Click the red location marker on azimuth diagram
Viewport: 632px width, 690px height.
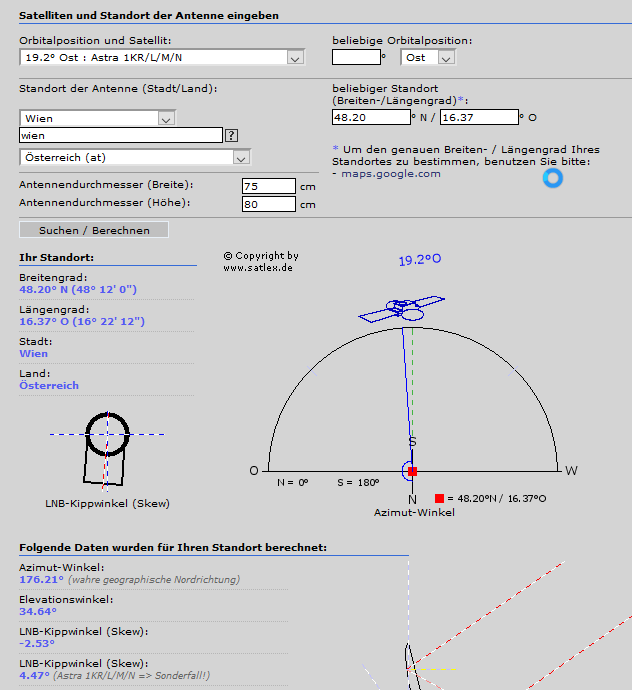pyautogui.click(x=412, y=471)
